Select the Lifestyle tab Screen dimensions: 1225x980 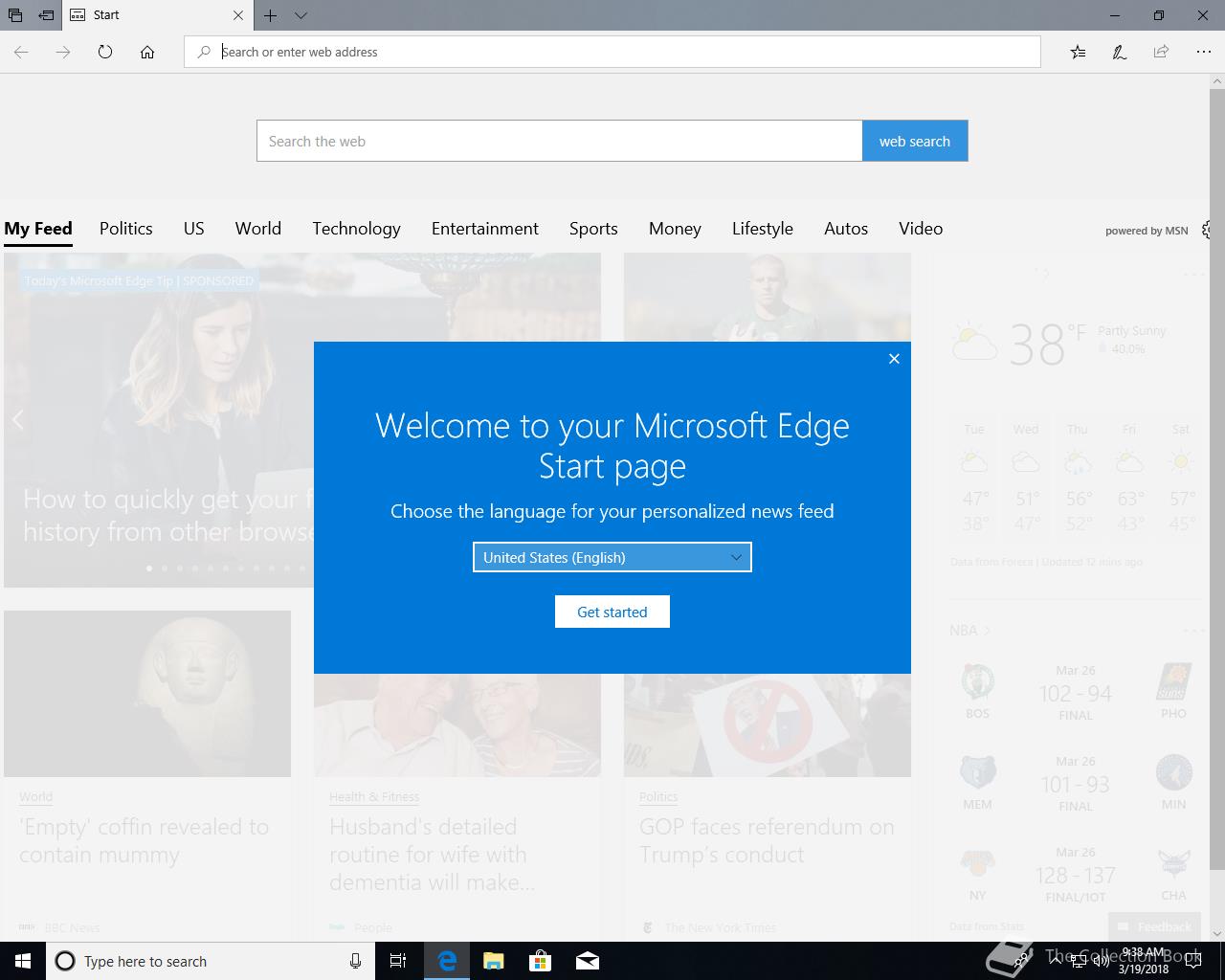[763, 228]
